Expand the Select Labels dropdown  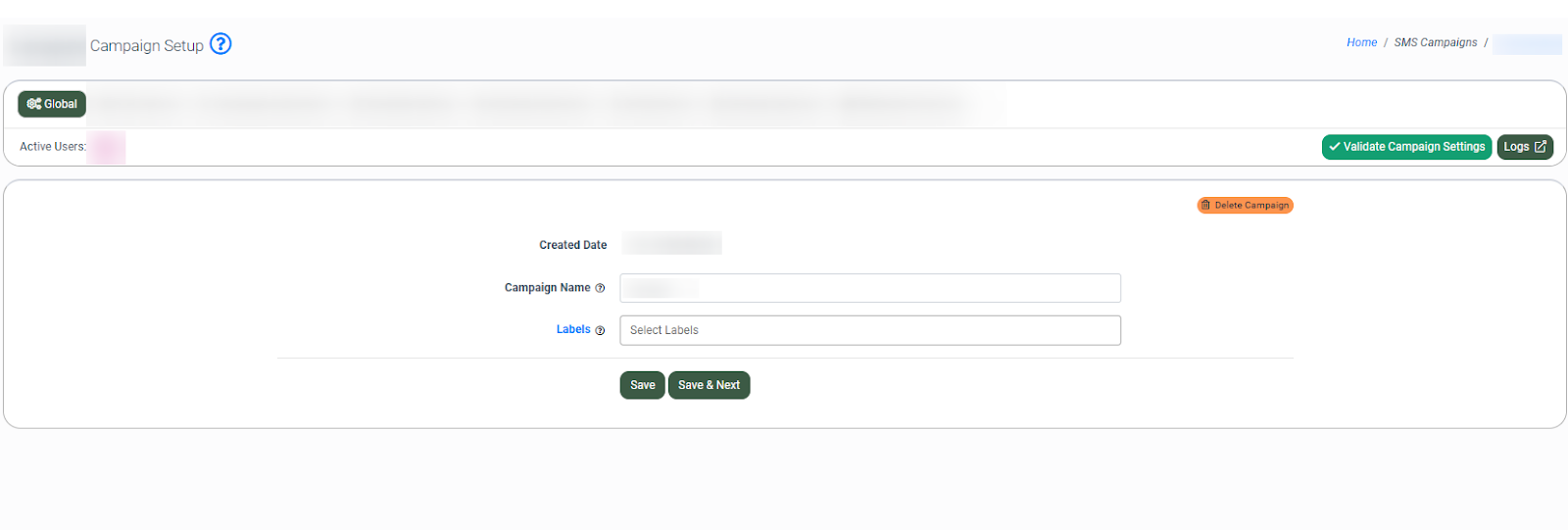pos(869,330)
